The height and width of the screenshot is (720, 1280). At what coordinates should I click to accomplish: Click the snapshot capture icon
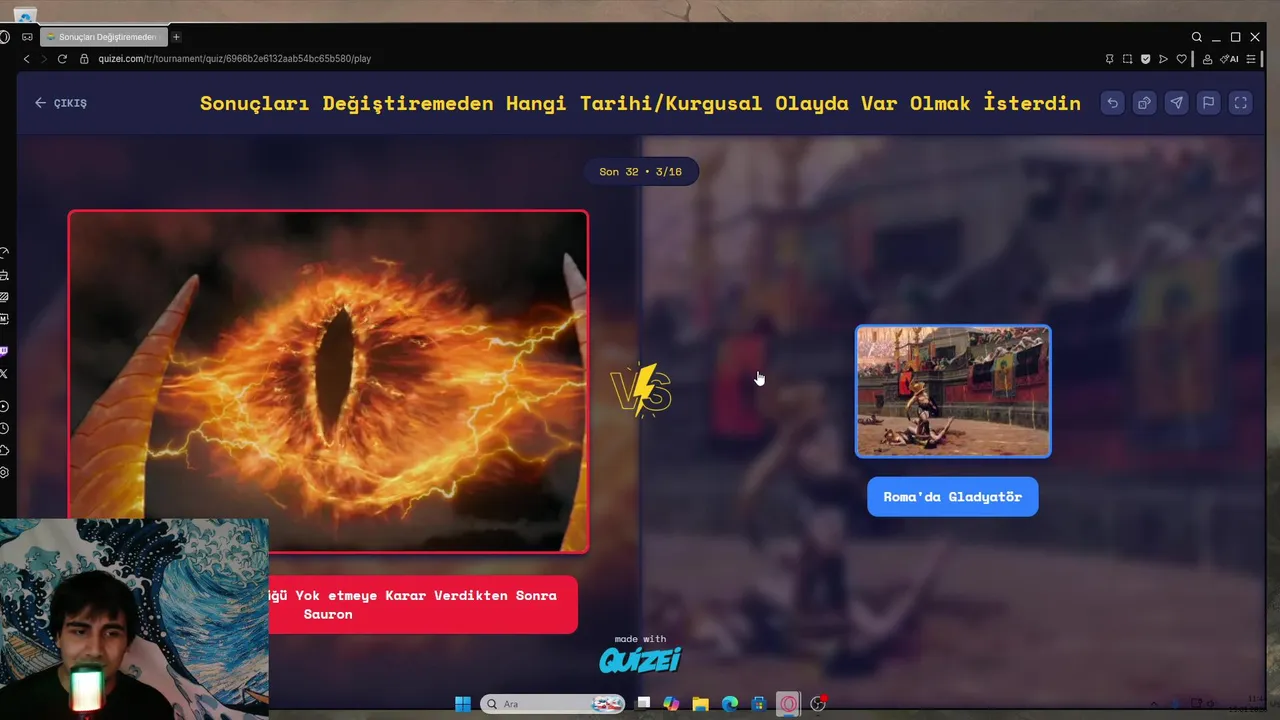point(1127,59)
